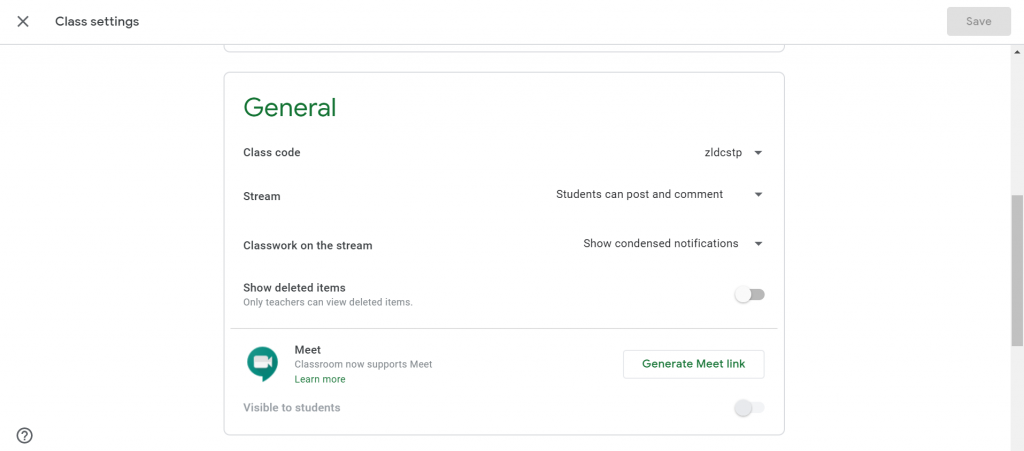
Task: Click the Class settings title
Action: 97,22
